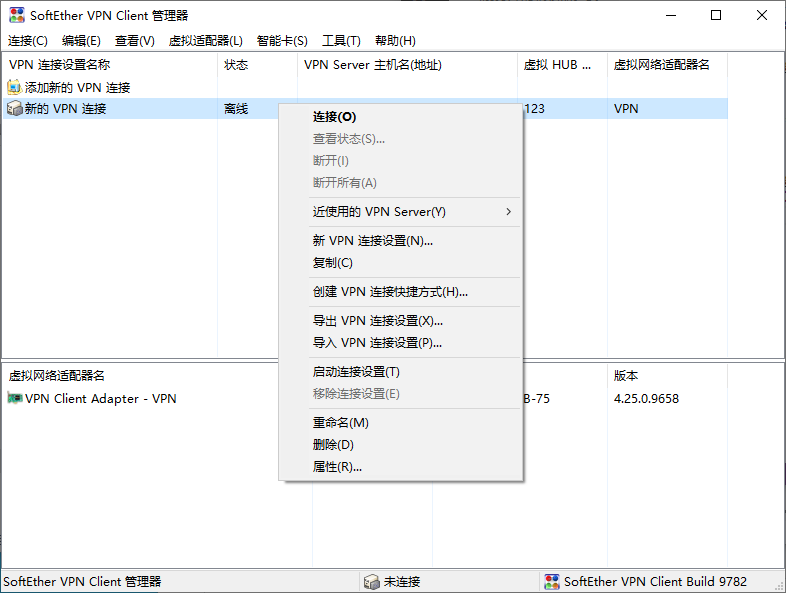
Task: Open the 连接(C) menu
Action: (x=28, y=41)
